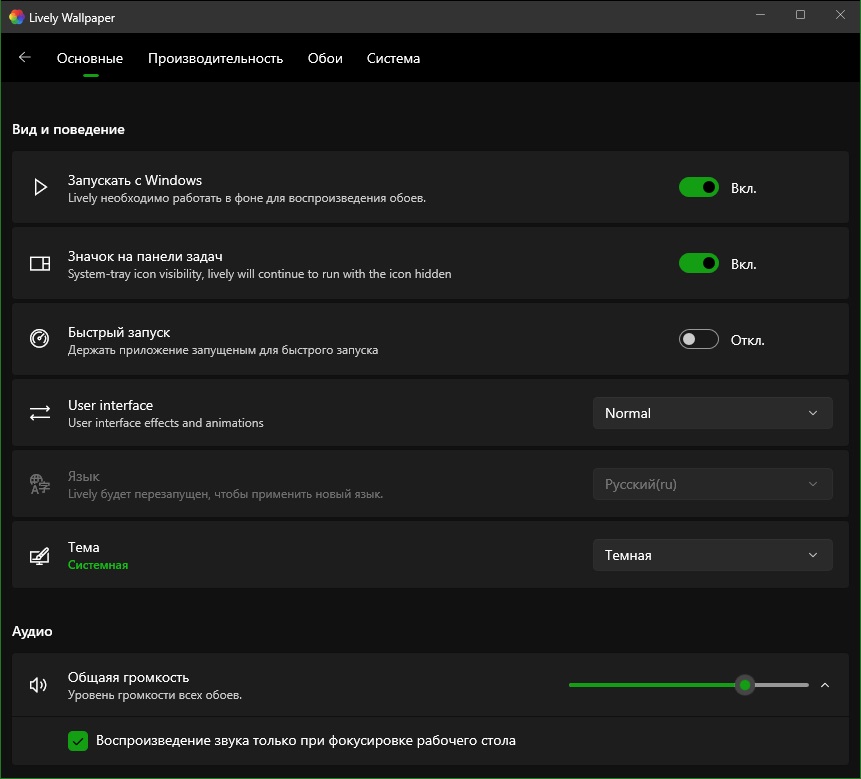The width and height of the screenshot is (861, 779).
Task: Click the Откл. label of Быстрый запуск
Action: 747,340
